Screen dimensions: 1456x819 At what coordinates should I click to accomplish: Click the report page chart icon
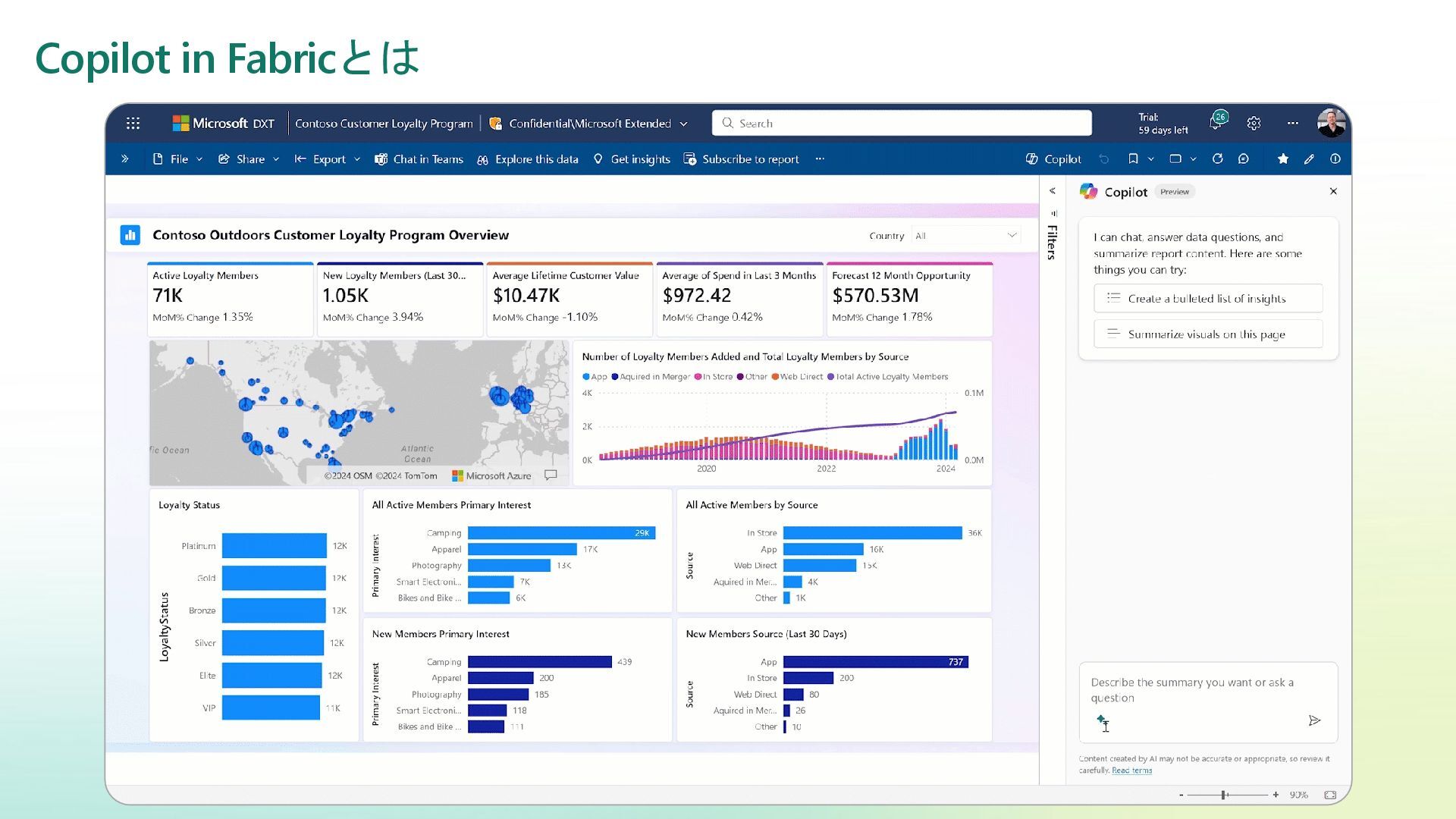click(130, 235)
